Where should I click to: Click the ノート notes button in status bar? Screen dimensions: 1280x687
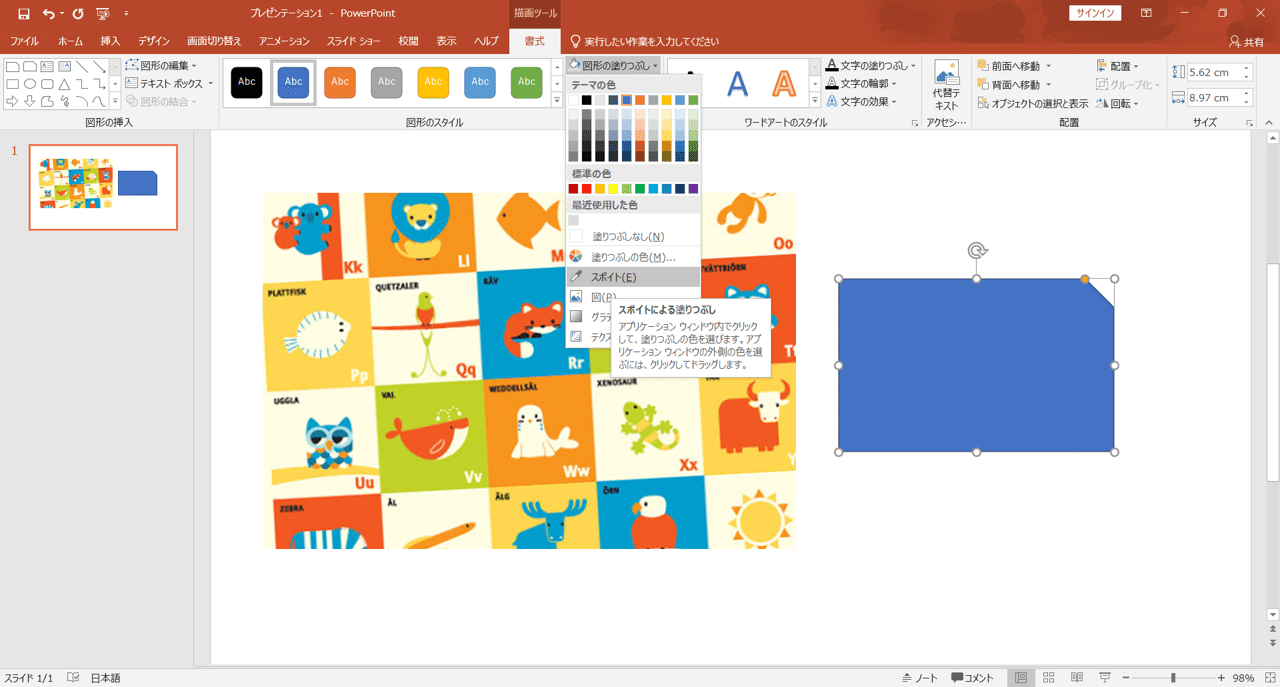point(920,678)
